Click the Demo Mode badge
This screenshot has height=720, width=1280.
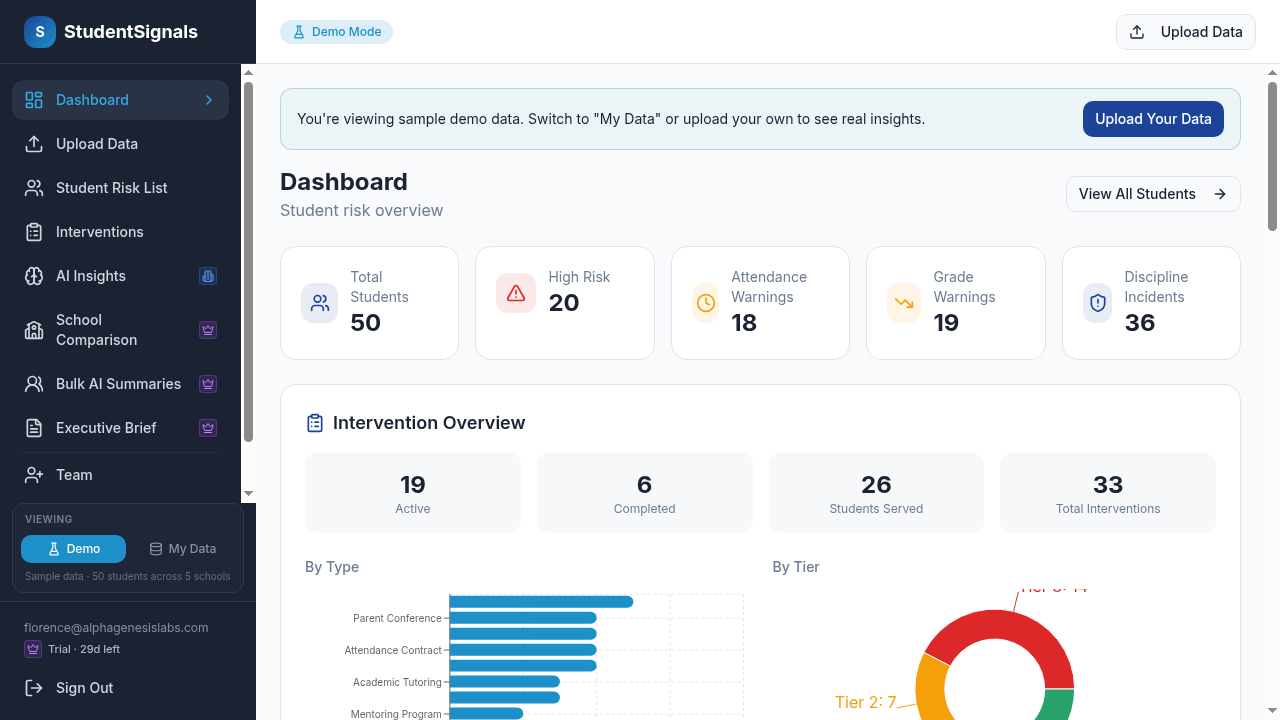tap(336, 32)
